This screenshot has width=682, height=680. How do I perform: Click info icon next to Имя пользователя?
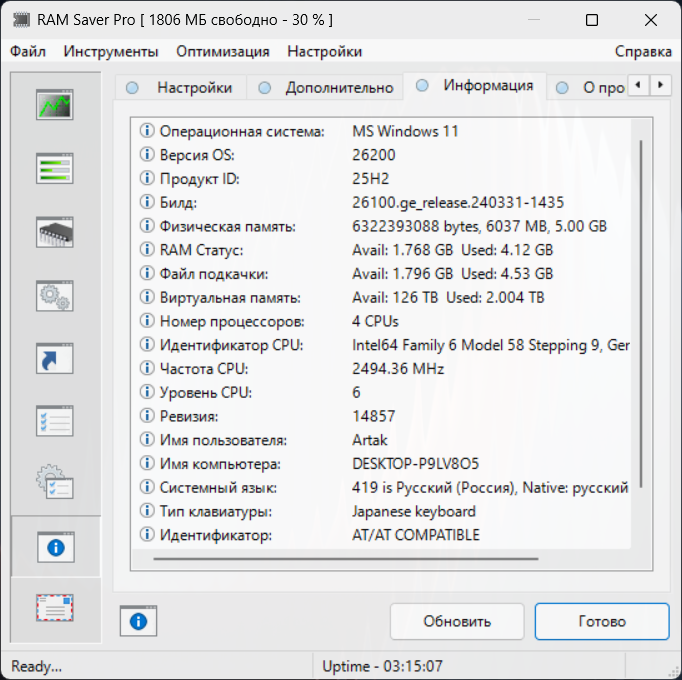pyautogui.click(x=147, y=439)
